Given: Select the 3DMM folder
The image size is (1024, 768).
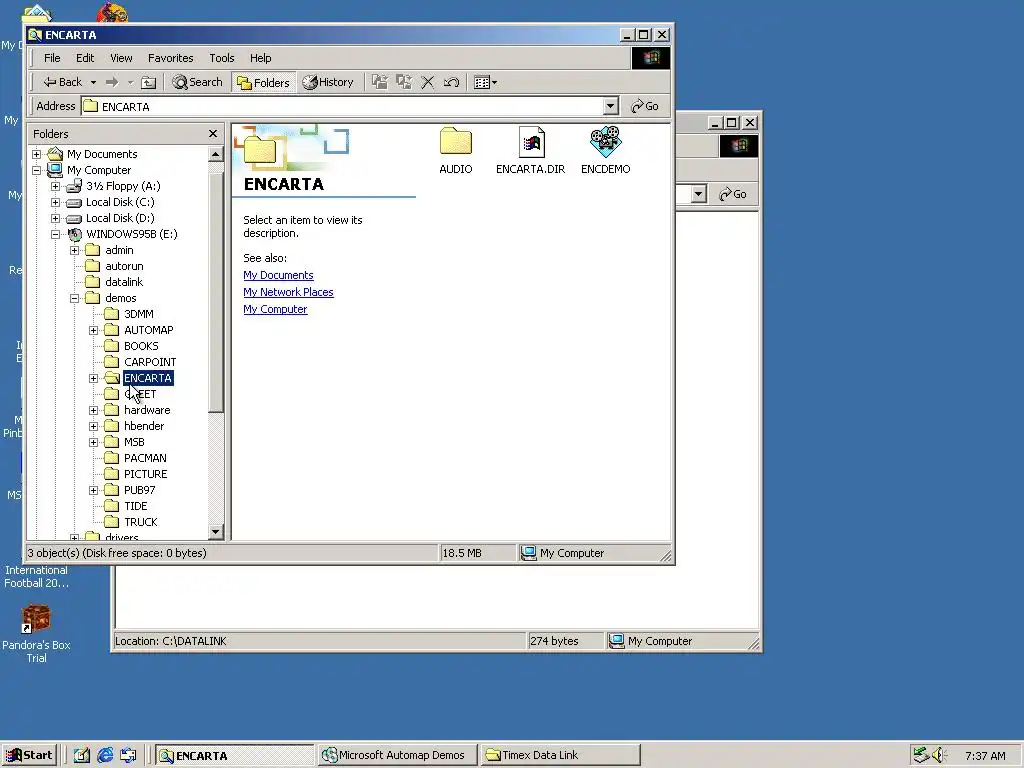Looking at the screenshot, I should point(138,314).
